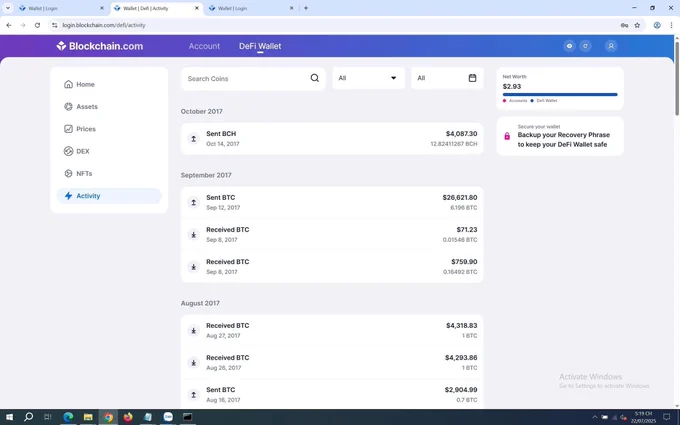Viewport: 680px width, 425px height.
Task: Open DEX in the sidebar
Action: point(109,151)
